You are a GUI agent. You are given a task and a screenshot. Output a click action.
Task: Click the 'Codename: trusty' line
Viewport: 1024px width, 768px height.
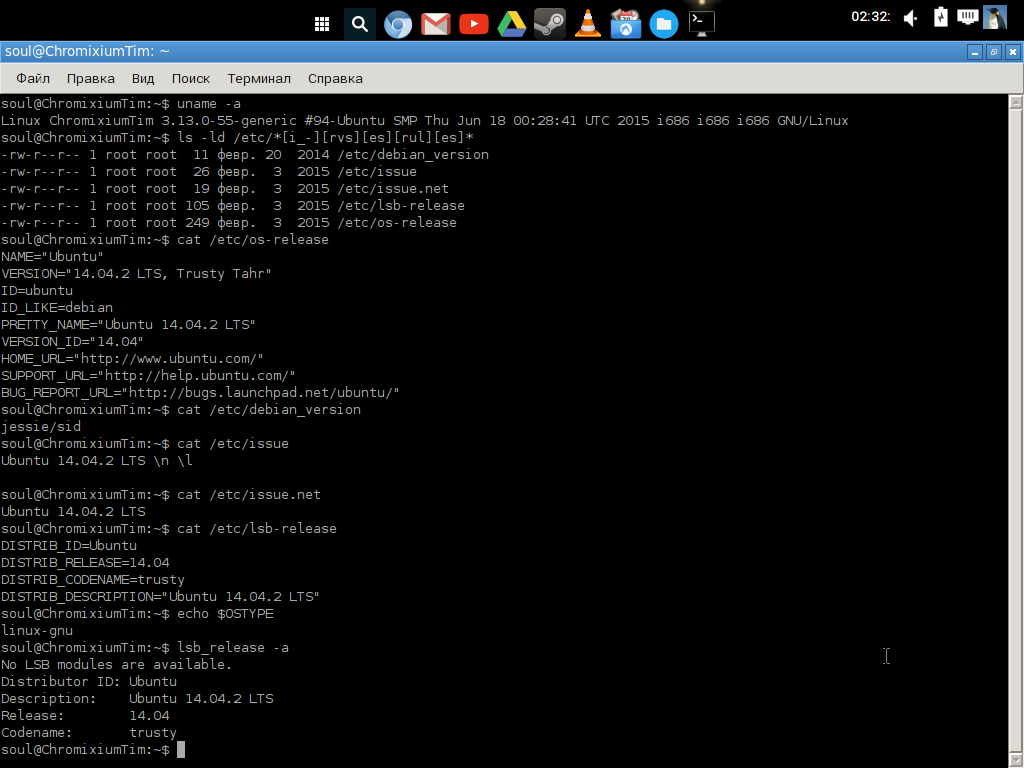[x=88, y=732]
